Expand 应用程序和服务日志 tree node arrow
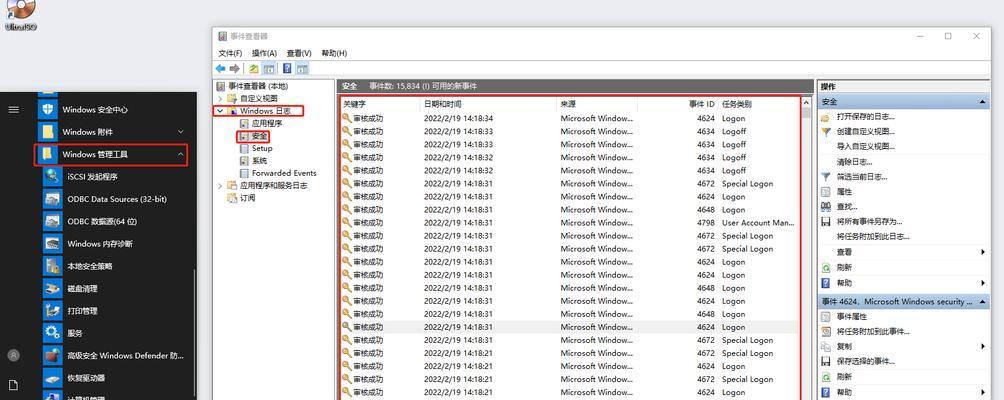This screenshot has width=1004, height=400. (x=220, y=186)
